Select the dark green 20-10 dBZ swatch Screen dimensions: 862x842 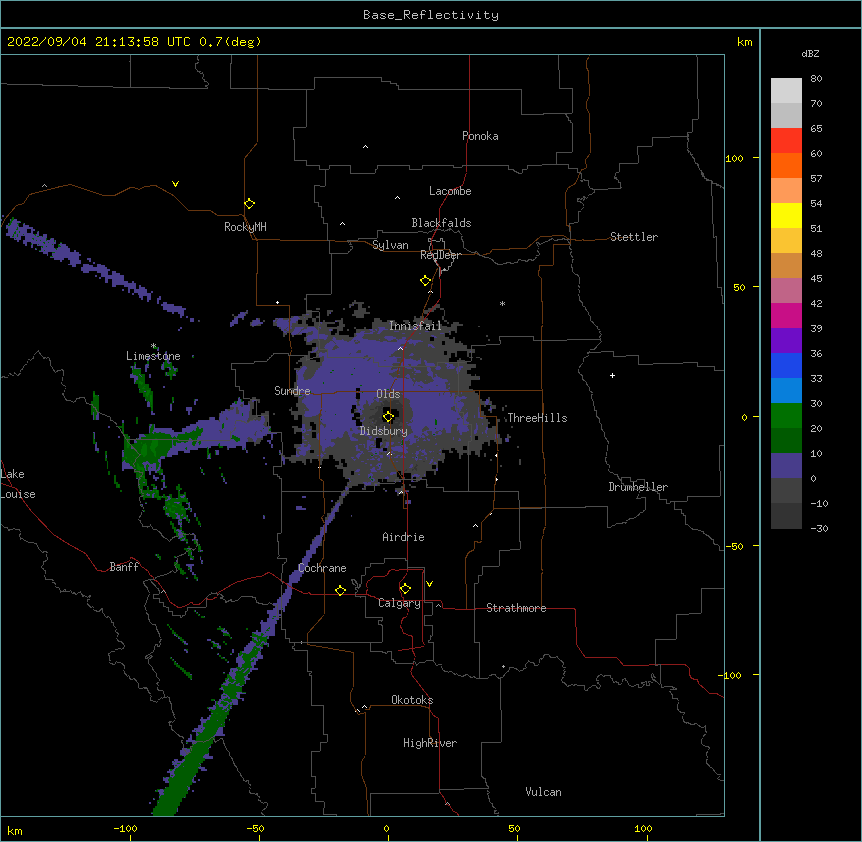click(786, 440)
